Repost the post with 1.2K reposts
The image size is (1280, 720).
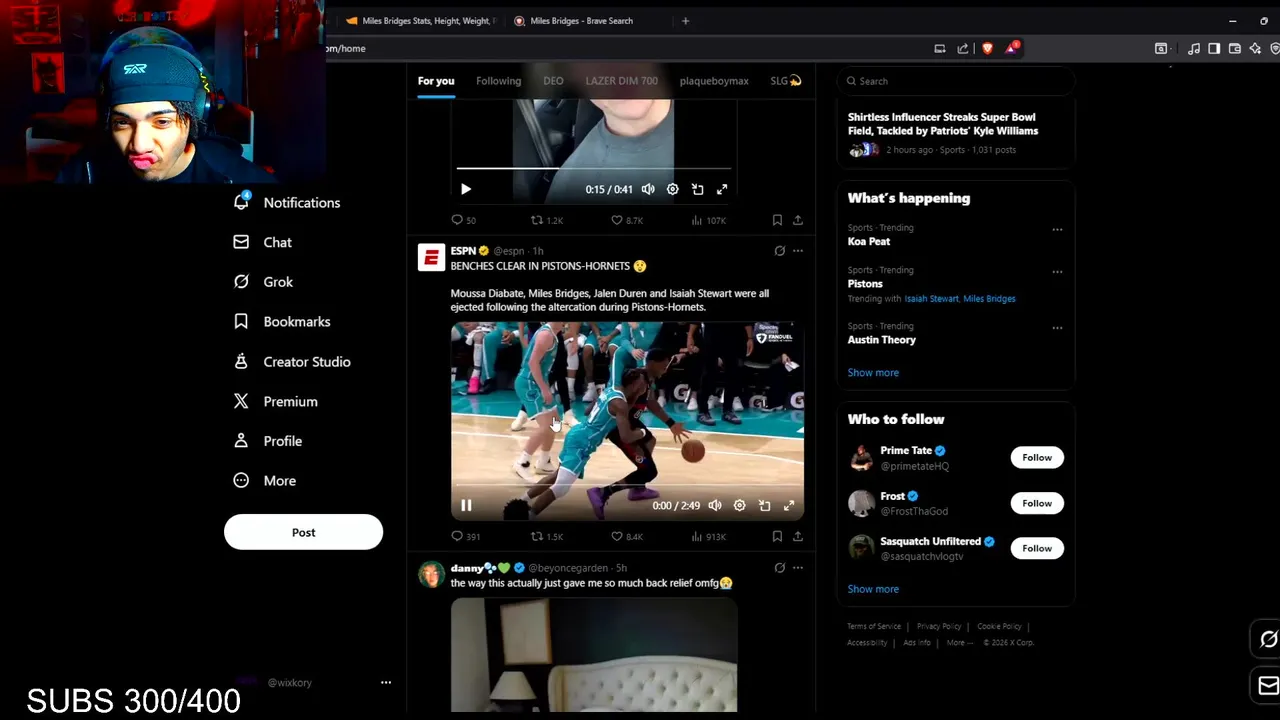click(x=547, y=220)
